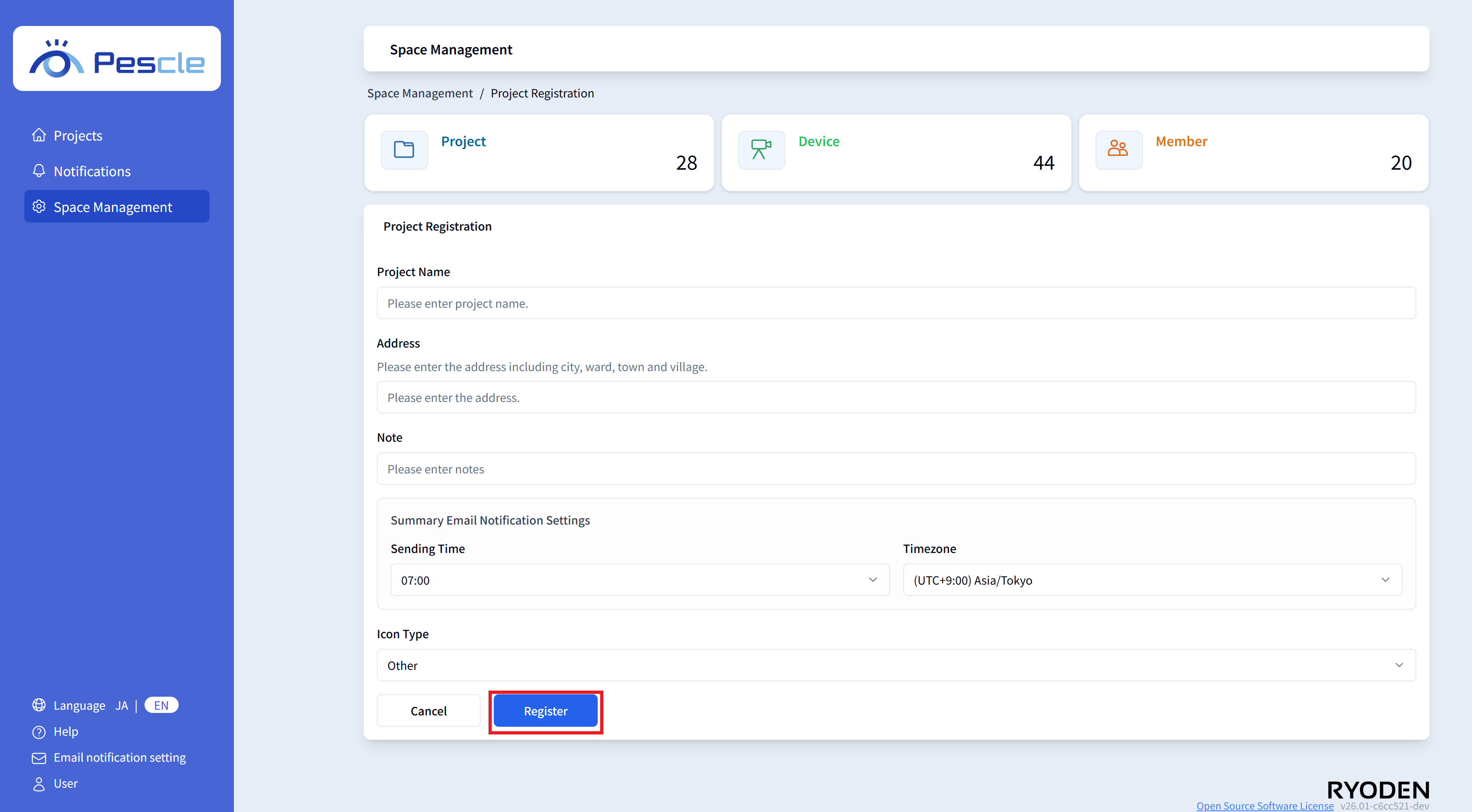Click the Cancel button
This screenshot has width=1472, height=812.
coord(428,711)
